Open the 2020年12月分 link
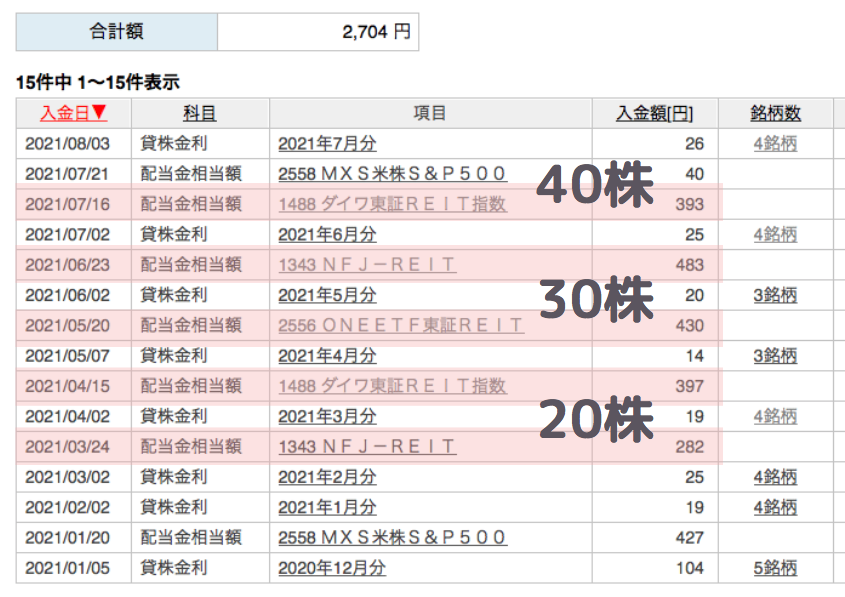This screenshot has height=597, width=845. tap(332, 568)
